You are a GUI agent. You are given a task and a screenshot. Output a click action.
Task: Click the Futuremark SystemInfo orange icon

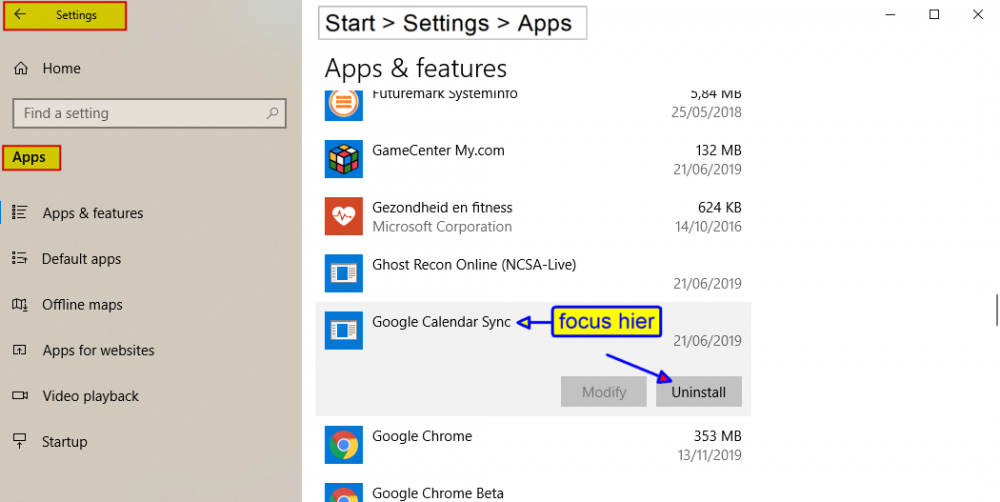[x=344, y=102]
